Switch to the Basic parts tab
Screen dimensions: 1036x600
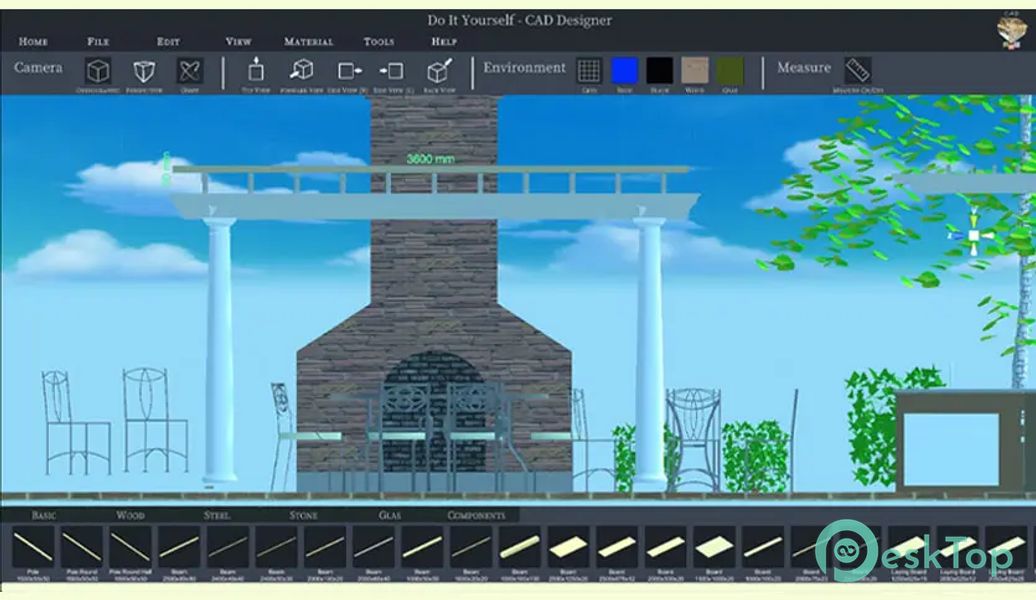(44, 515)
